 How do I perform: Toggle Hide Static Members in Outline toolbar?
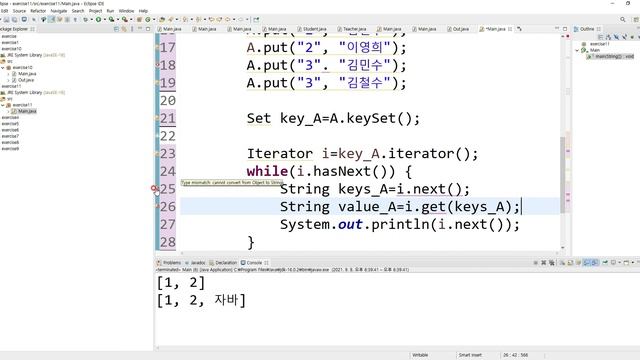click(x=624, y=37)
